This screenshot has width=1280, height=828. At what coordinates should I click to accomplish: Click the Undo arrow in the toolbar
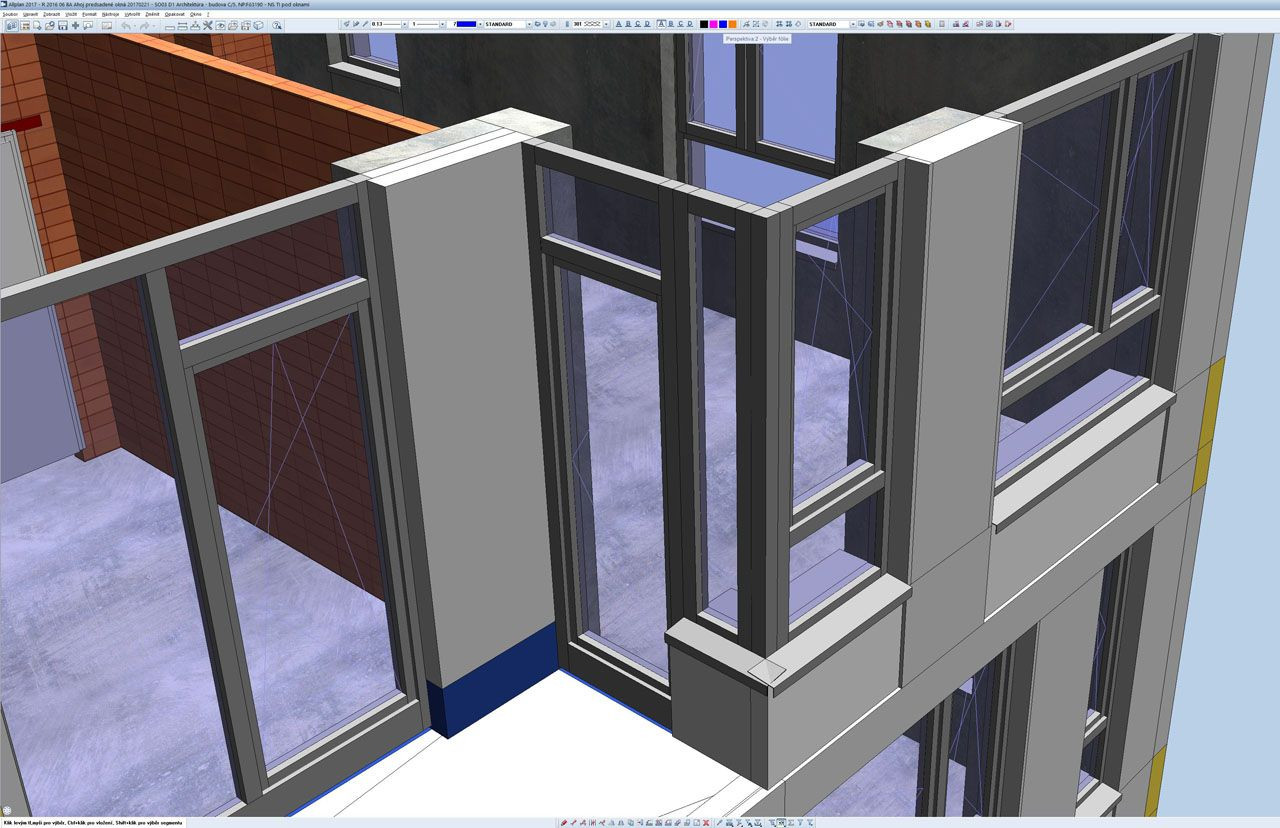click(x=127, y=25)
